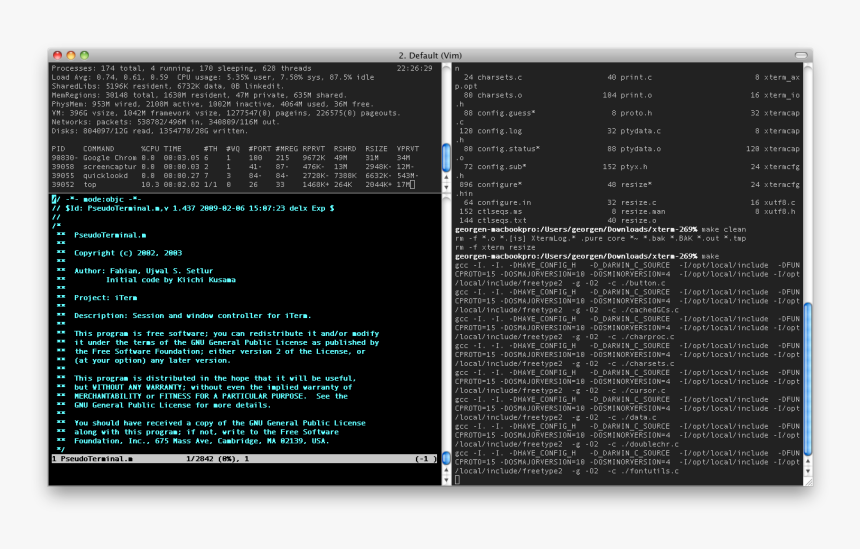Click down arrow of Vim pane scrollbar
The height and width of the screenshot is (549, 860).
click(x=446, y=480)
